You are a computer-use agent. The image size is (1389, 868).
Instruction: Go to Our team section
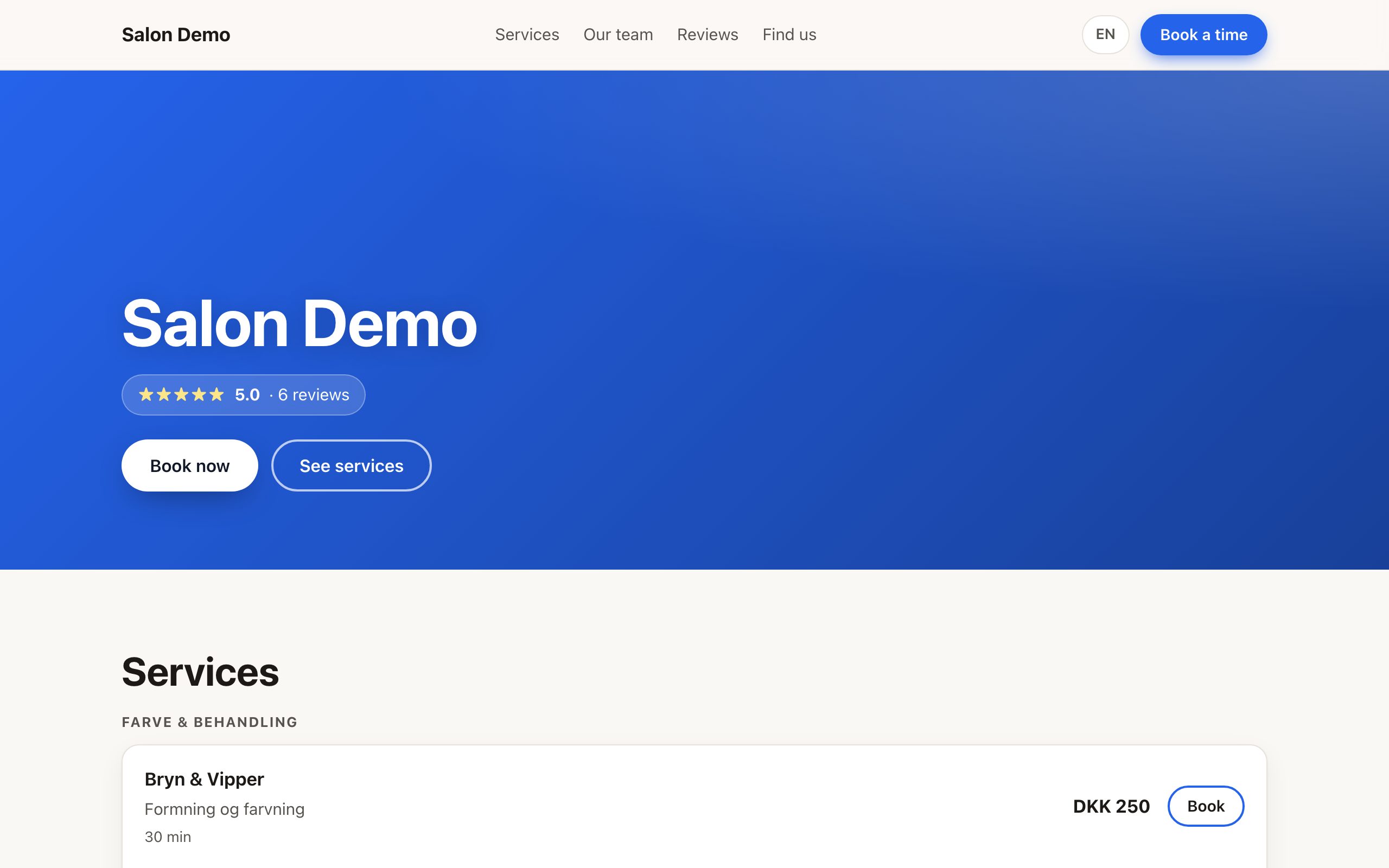click(618, 34)
